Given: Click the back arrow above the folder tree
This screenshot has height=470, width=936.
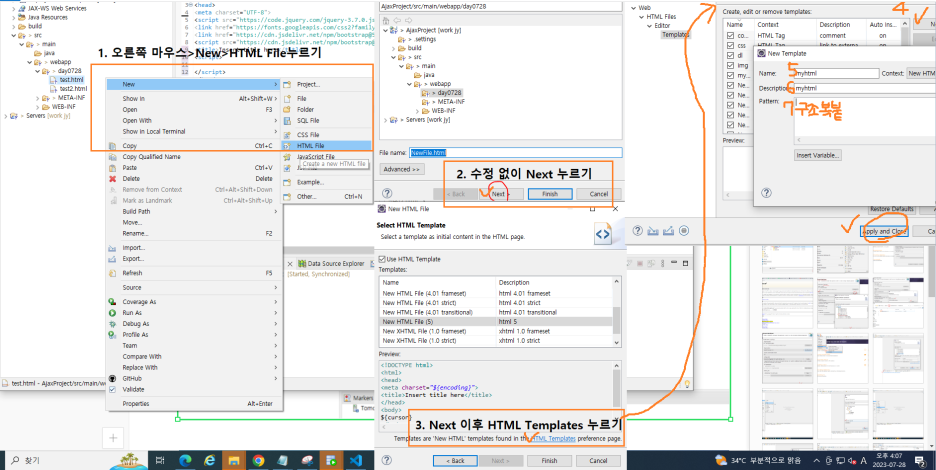Looking at the screenshot, I should coord(397,20).
